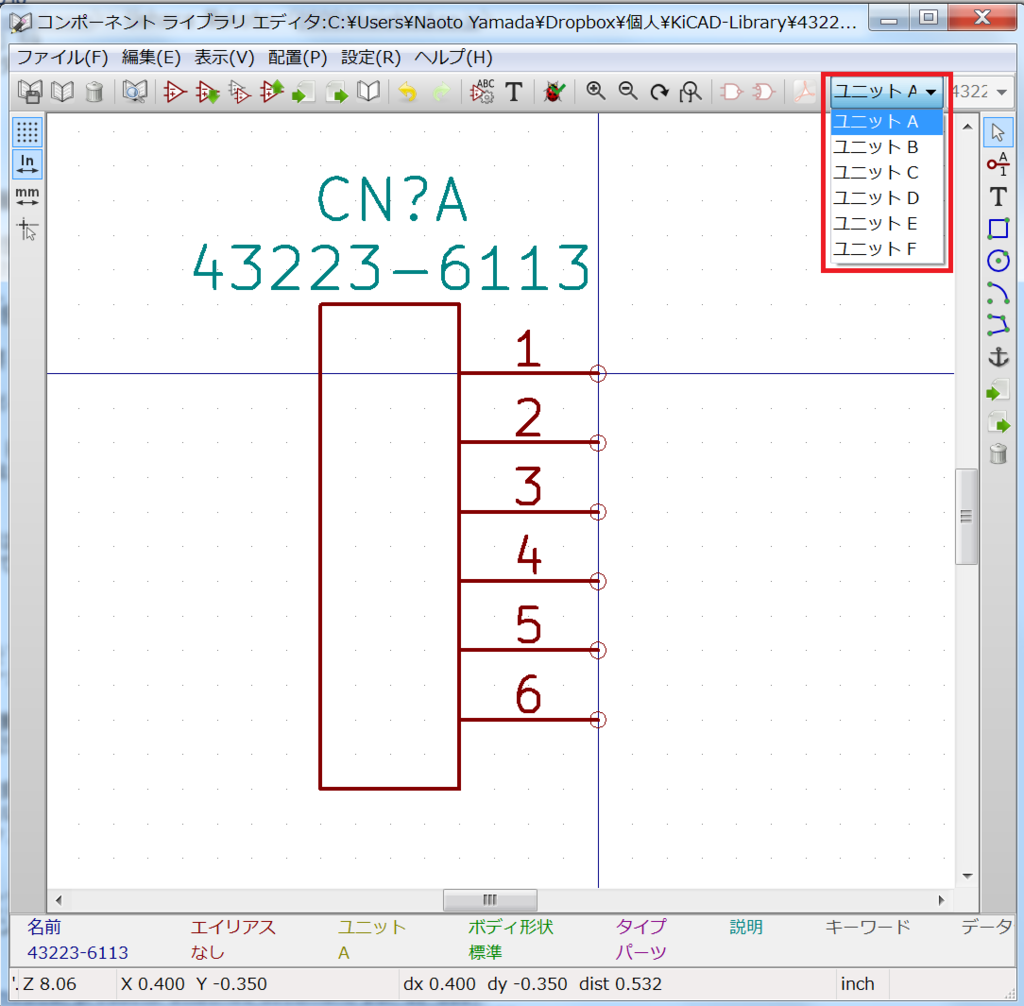Redo the last undone edit

[x=441, y=91]
